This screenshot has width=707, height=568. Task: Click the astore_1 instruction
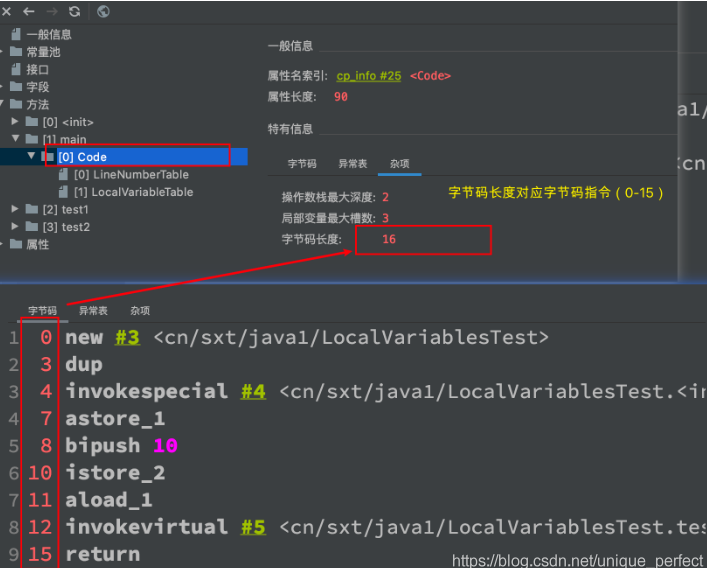pyautogui.click(x=115, y=419)
